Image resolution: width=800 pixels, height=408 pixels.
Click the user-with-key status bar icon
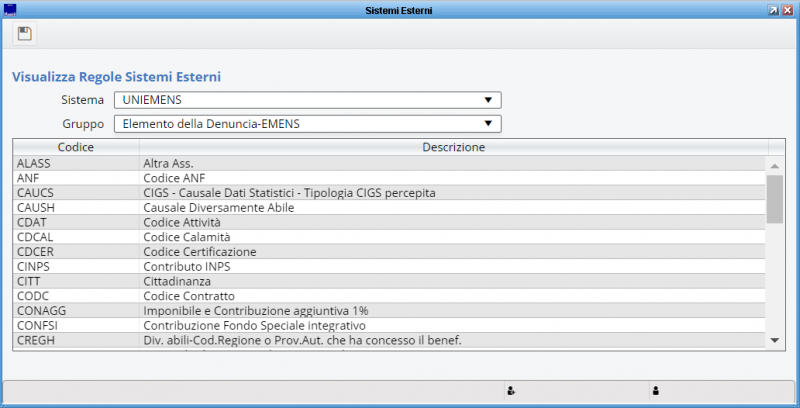coord(511,391)
